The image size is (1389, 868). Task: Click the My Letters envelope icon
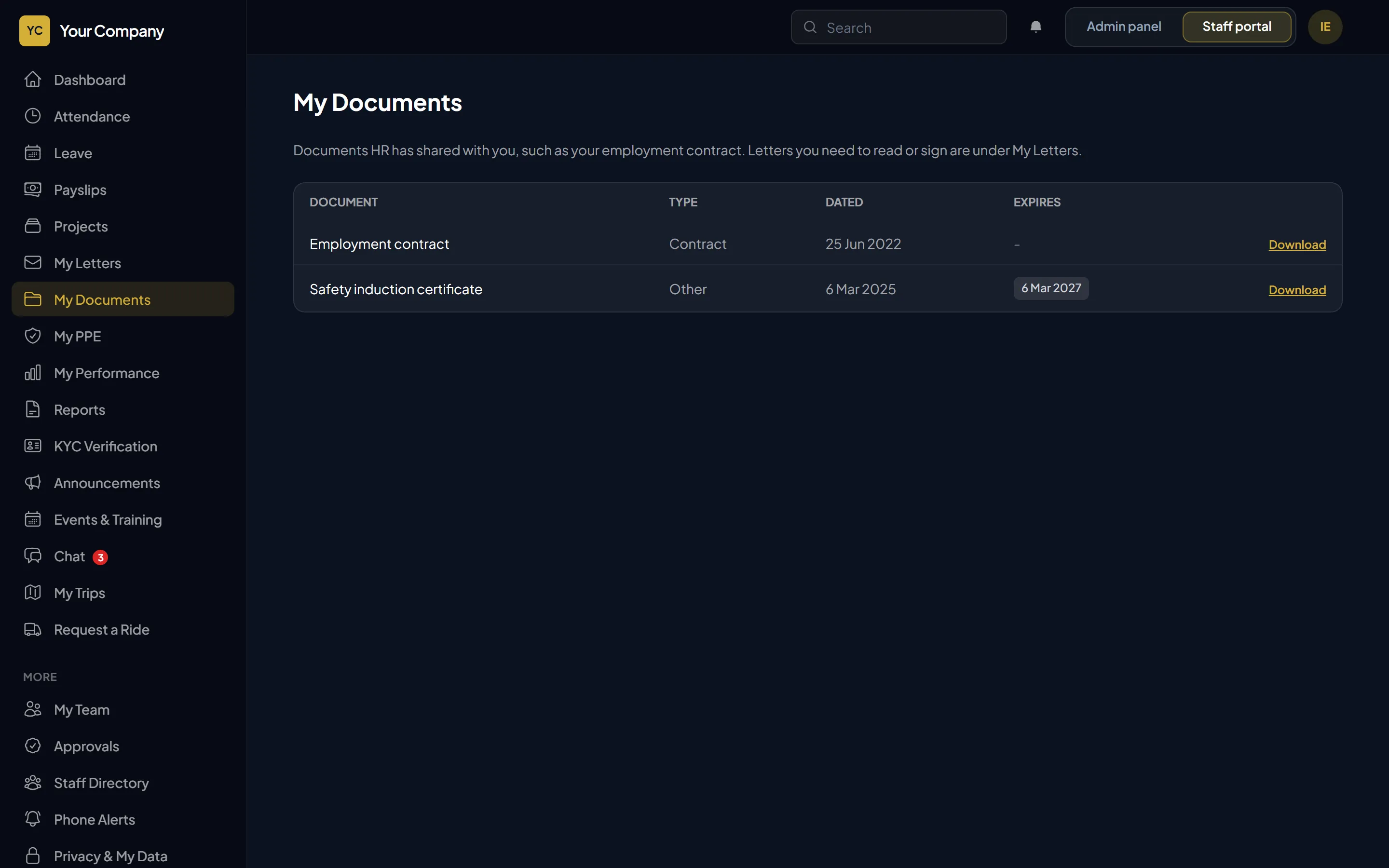(33, 262)
